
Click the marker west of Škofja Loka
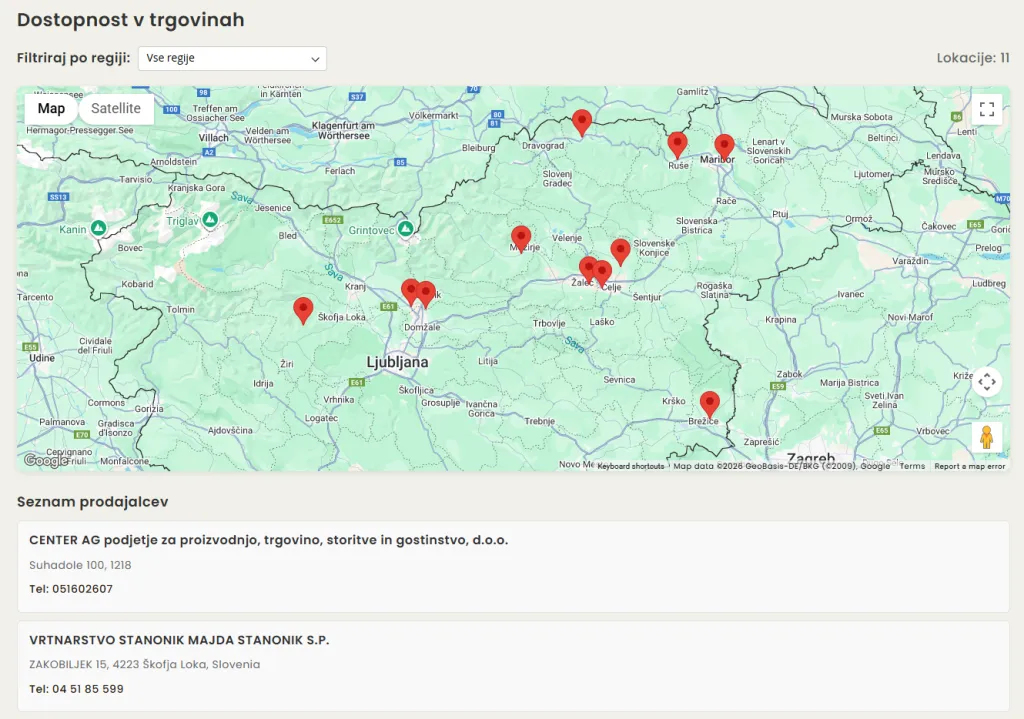pos(303,310)
